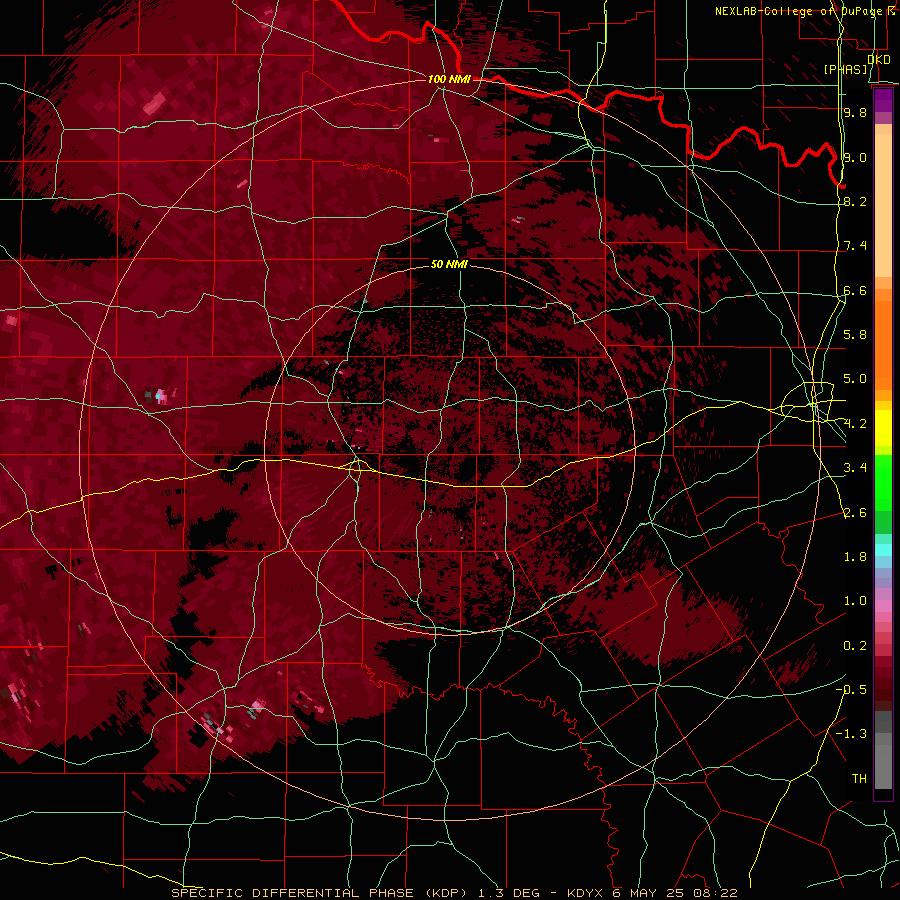The image size is (900, 900).
Task: Click the -0.5 value on color scale
Action: (851, 689)
